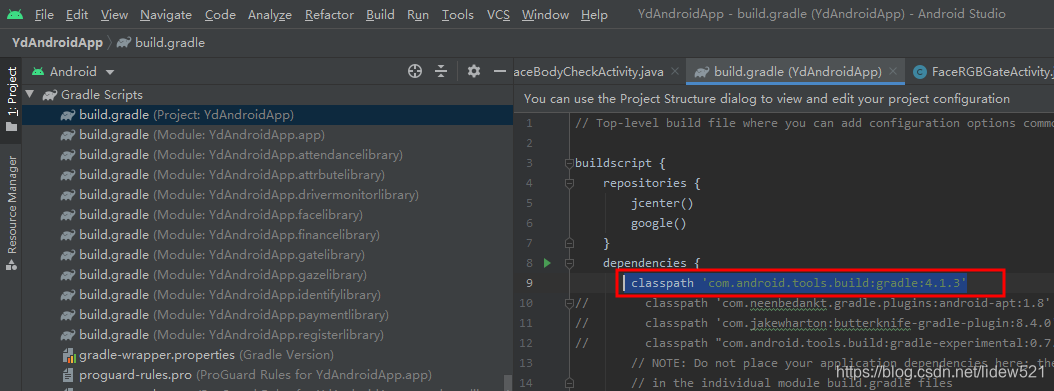This screenshot has height=391, width=1054.
Task: Click the fold marker at line 10 comments
Action: click(x=569, y=303)
